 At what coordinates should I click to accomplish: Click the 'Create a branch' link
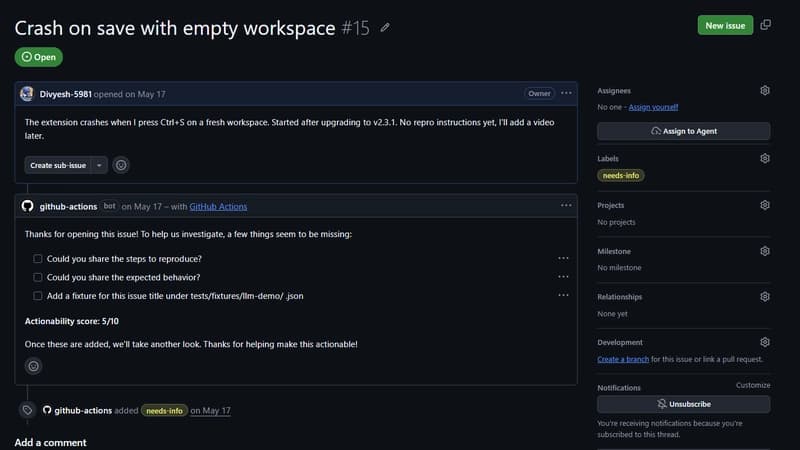[623, 359]
